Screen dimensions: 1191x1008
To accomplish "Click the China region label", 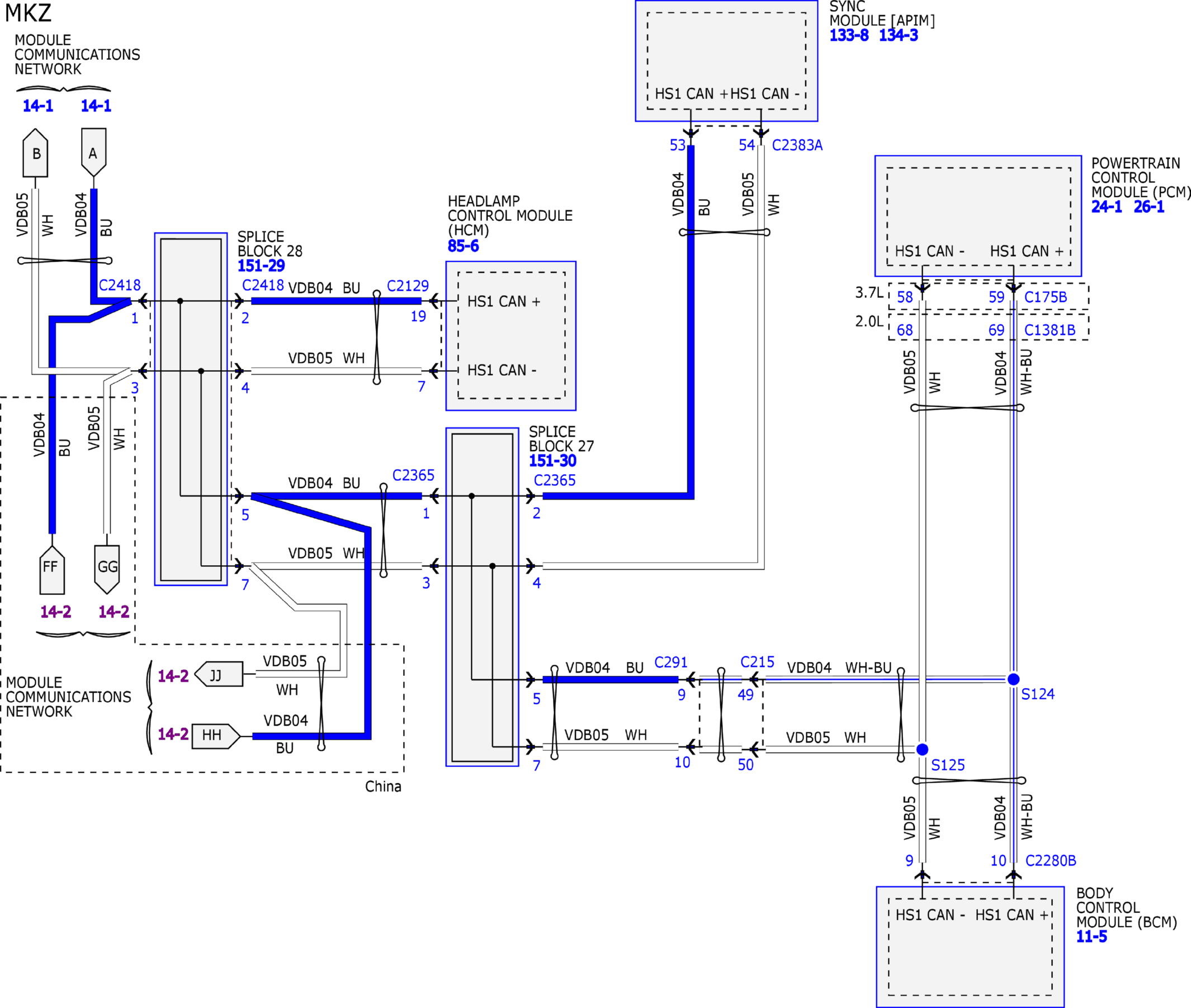I will (x=383, y=787).
